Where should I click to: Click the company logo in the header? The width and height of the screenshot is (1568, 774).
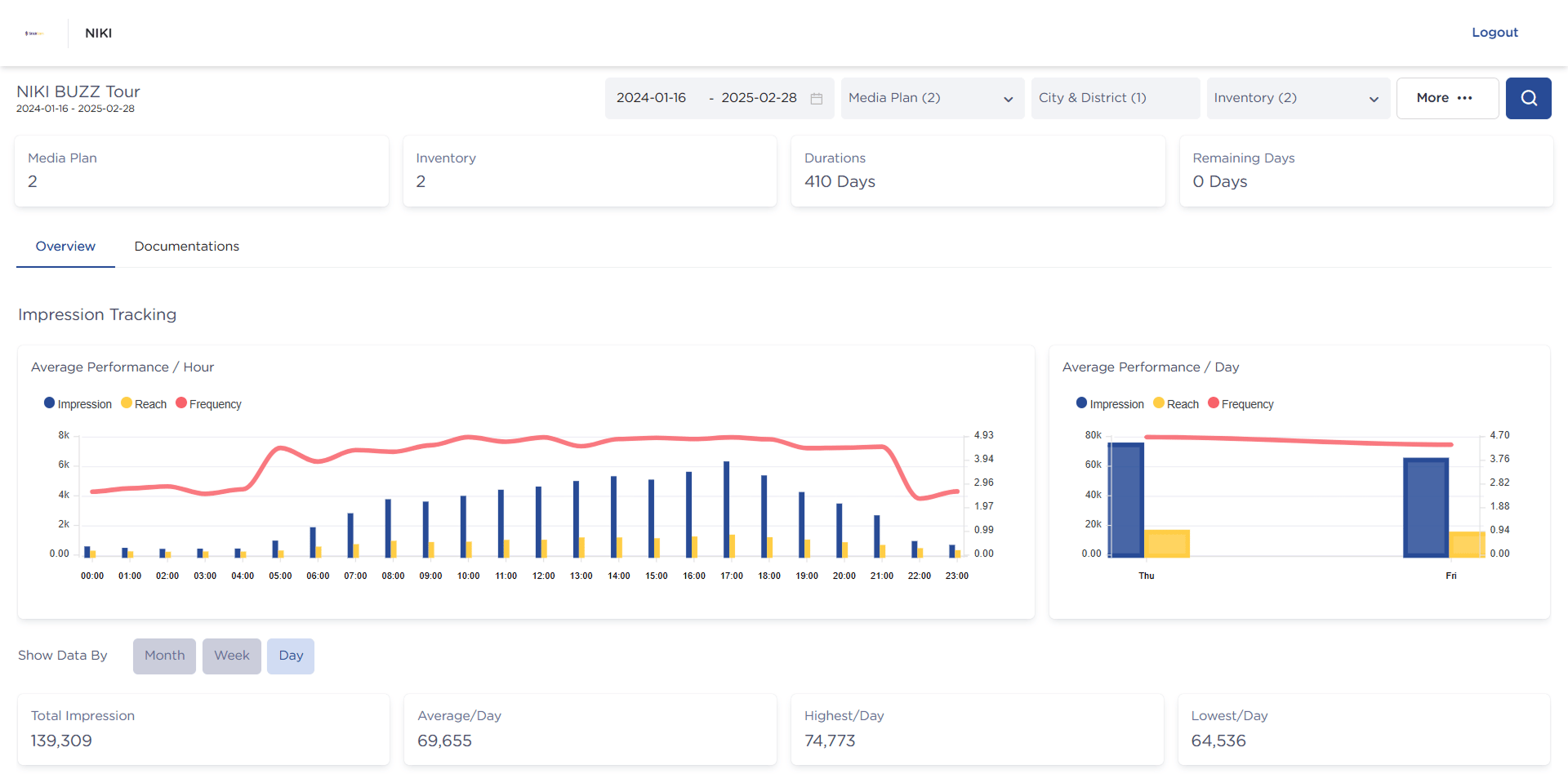coord(34,33)
